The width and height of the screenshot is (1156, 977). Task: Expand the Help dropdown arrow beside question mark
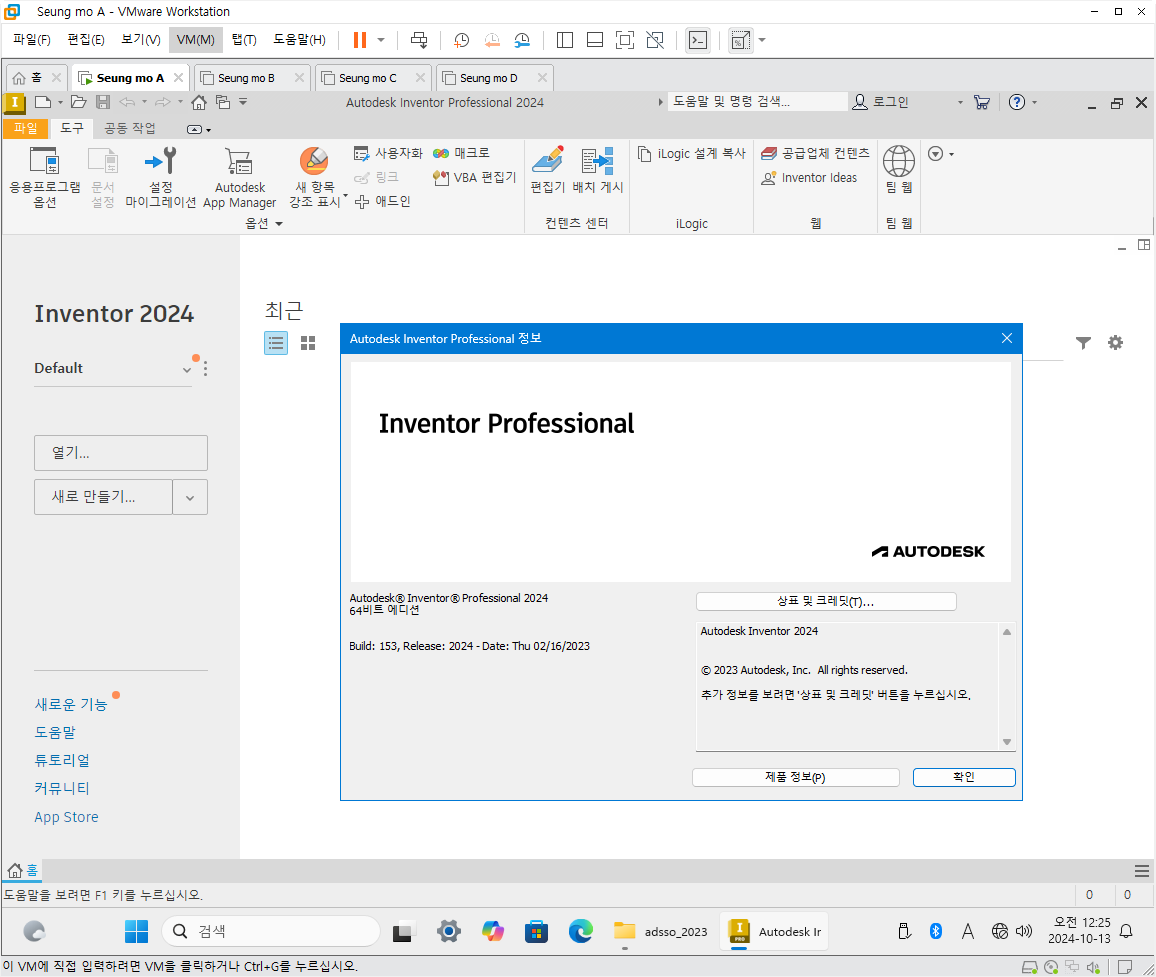click(1034, 102)
